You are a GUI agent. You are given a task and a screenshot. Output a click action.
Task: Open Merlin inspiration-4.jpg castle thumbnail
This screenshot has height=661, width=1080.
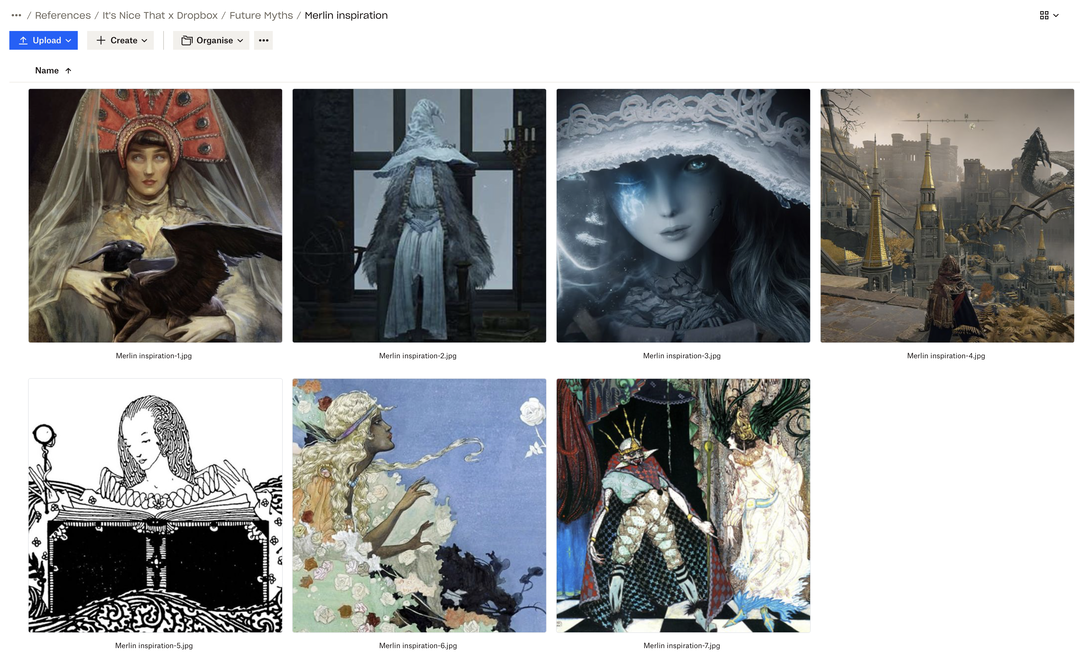(x=947, y=216)
